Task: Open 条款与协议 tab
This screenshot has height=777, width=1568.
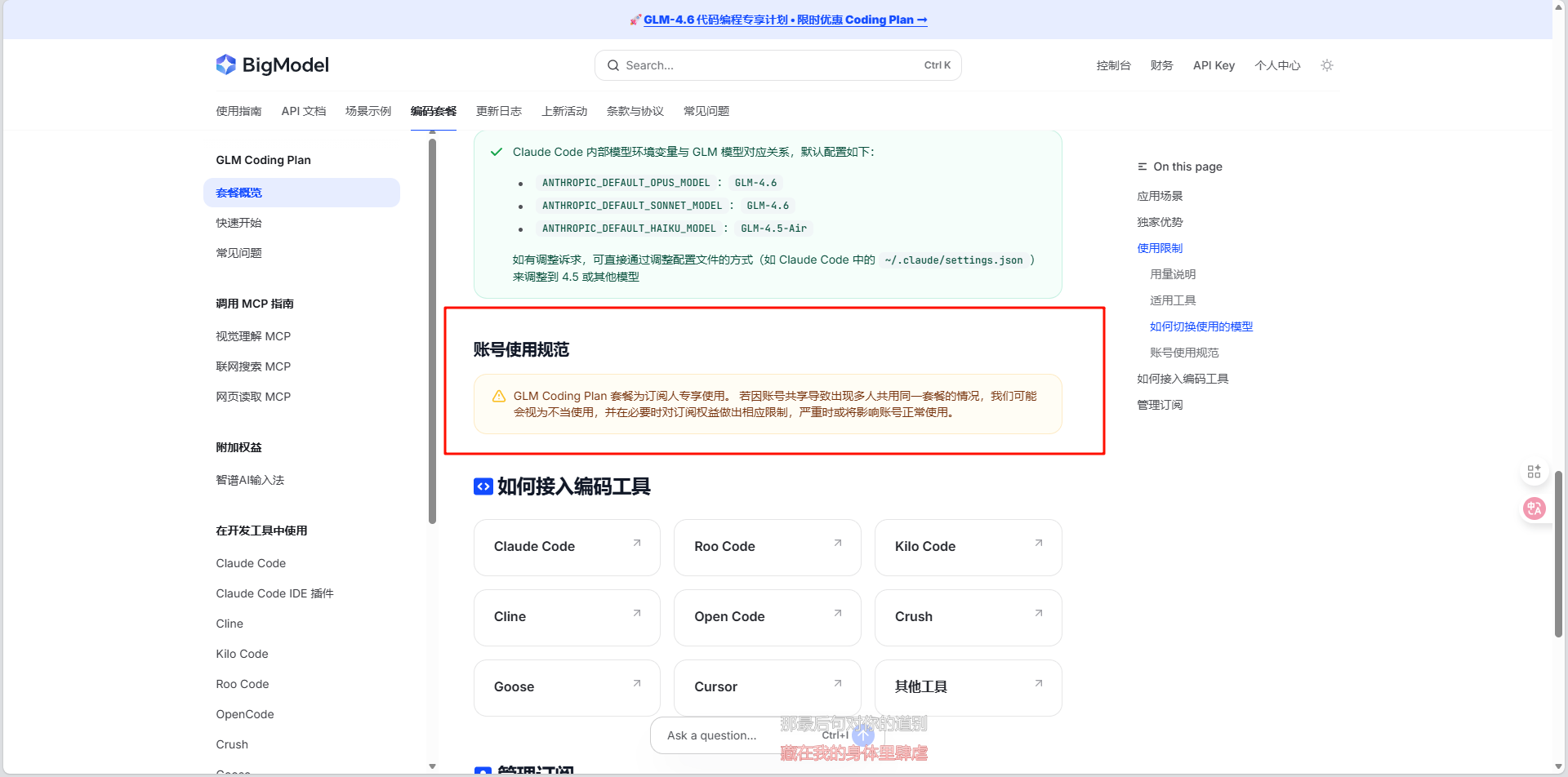Action: pyautogui.click(x=635, y=111)
